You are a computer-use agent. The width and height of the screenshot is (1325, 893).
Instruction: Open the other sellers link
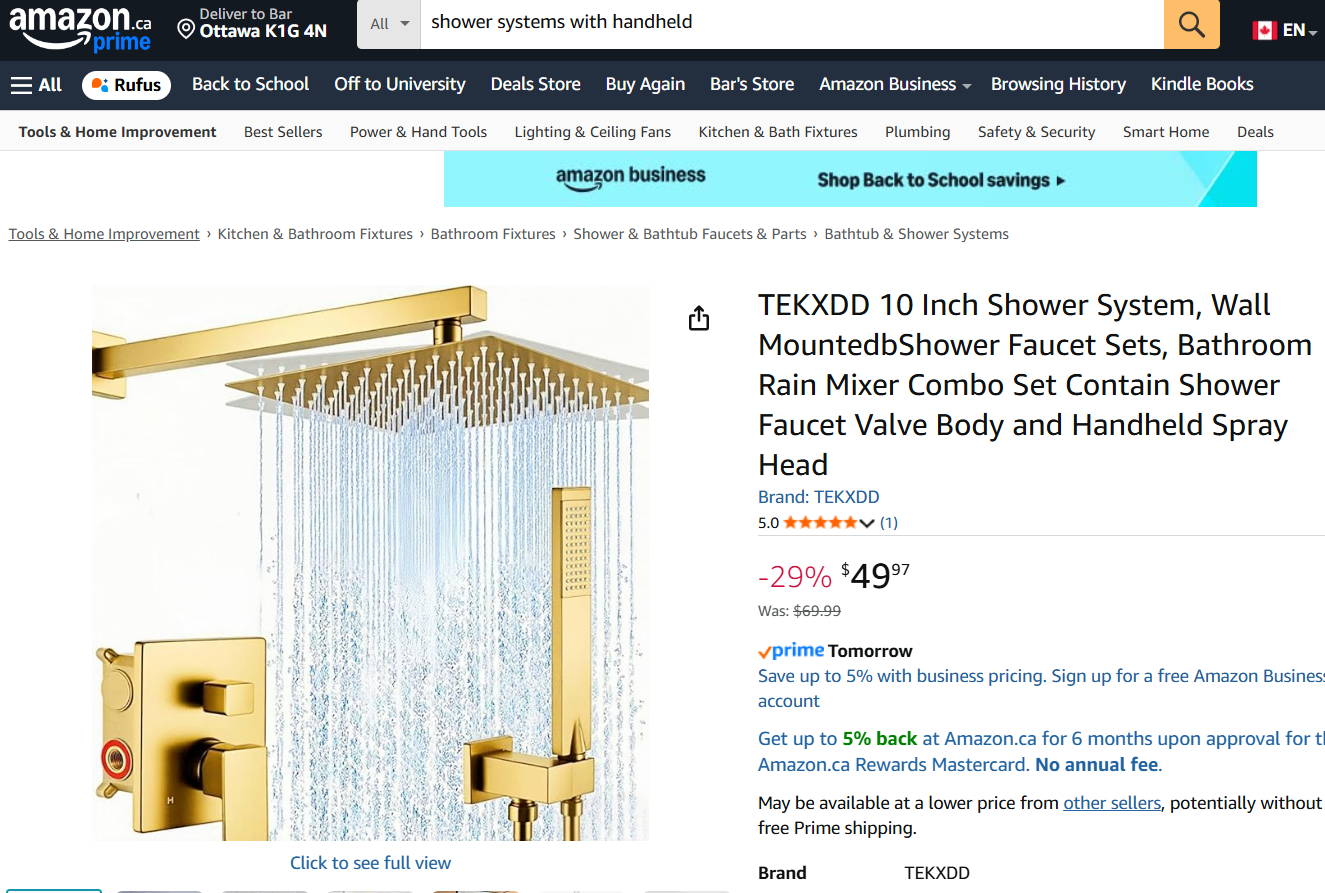[x=1112, y=803]
